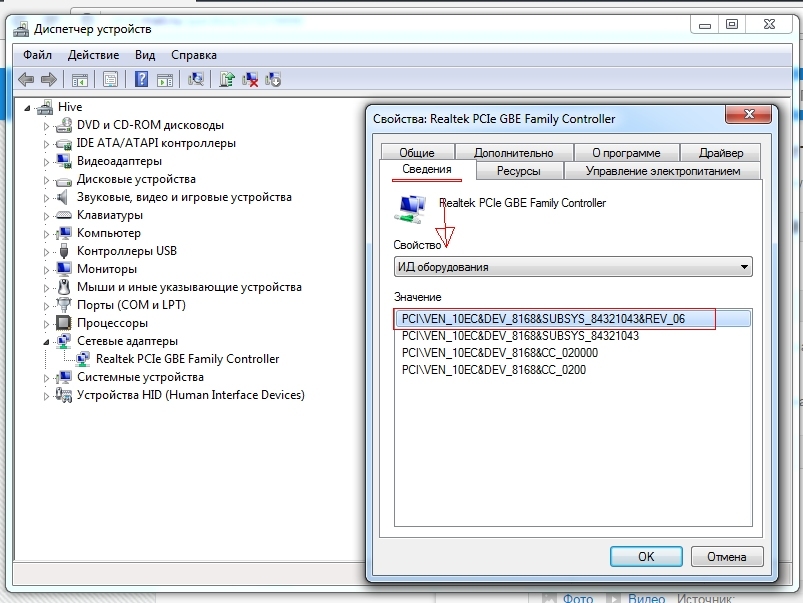The image size is (803, 603).
Task: Select the Контроллеры USB tree item
Action: [x=126, y=251]
